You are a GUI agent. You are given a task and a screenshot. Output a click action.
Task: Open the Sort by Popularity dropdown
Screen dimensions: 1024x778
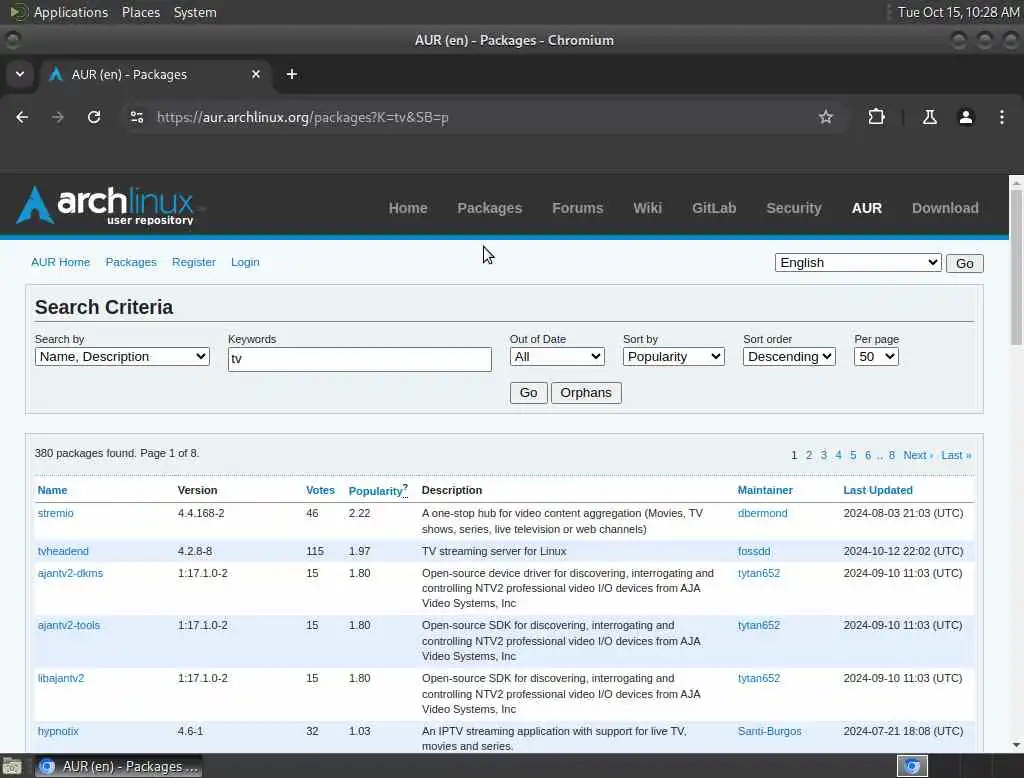coord(673,357)
